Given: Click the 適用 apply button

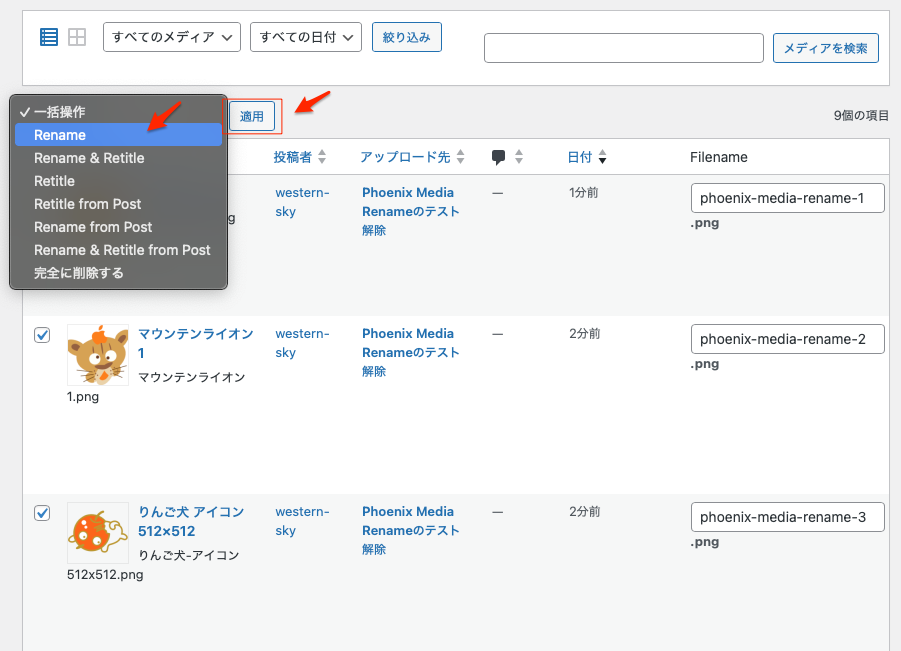Looking at the screenshot, I should (x=252, y=117).
